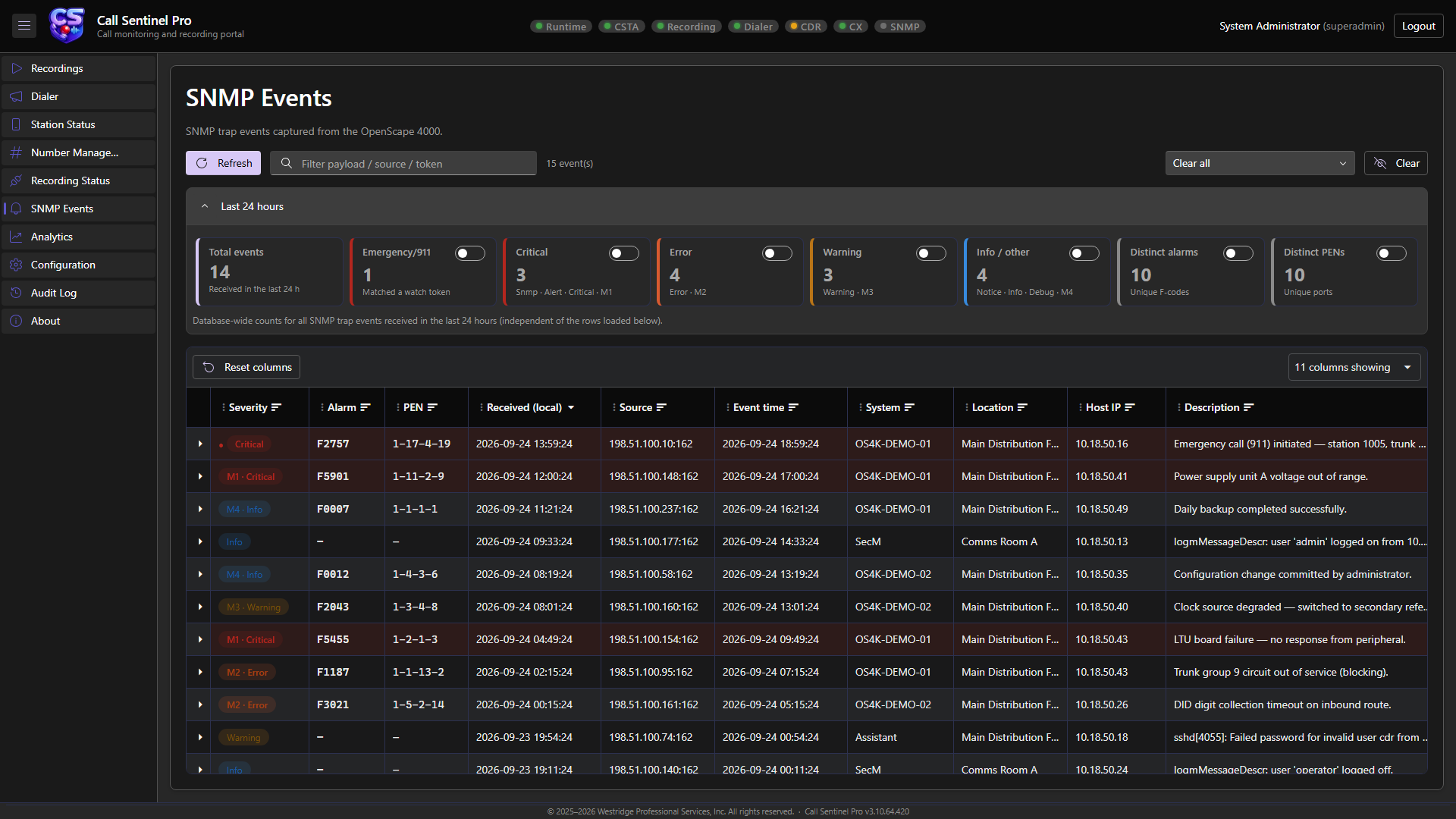This screenshot has height=819, width=1456.
Task: Click the Severity column sort icon
Action: [276, 407]
